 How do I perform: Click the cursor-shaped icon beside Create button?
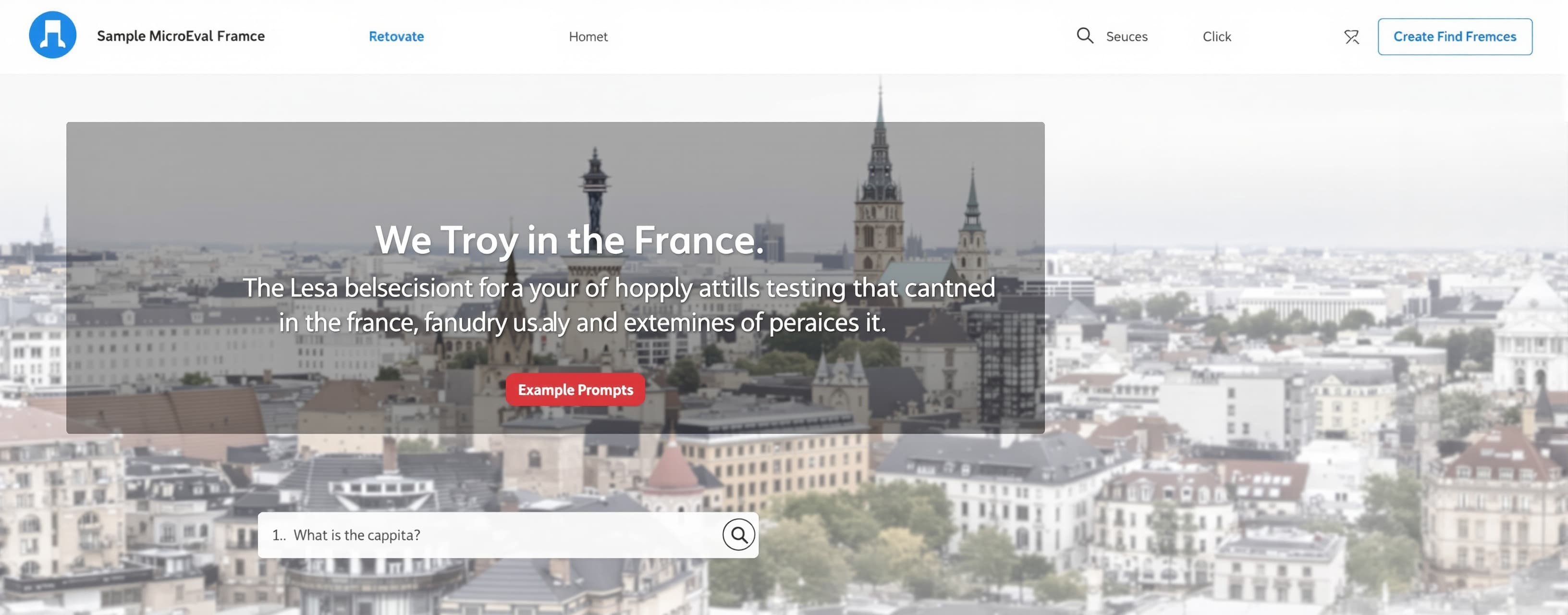point(1351,37)
